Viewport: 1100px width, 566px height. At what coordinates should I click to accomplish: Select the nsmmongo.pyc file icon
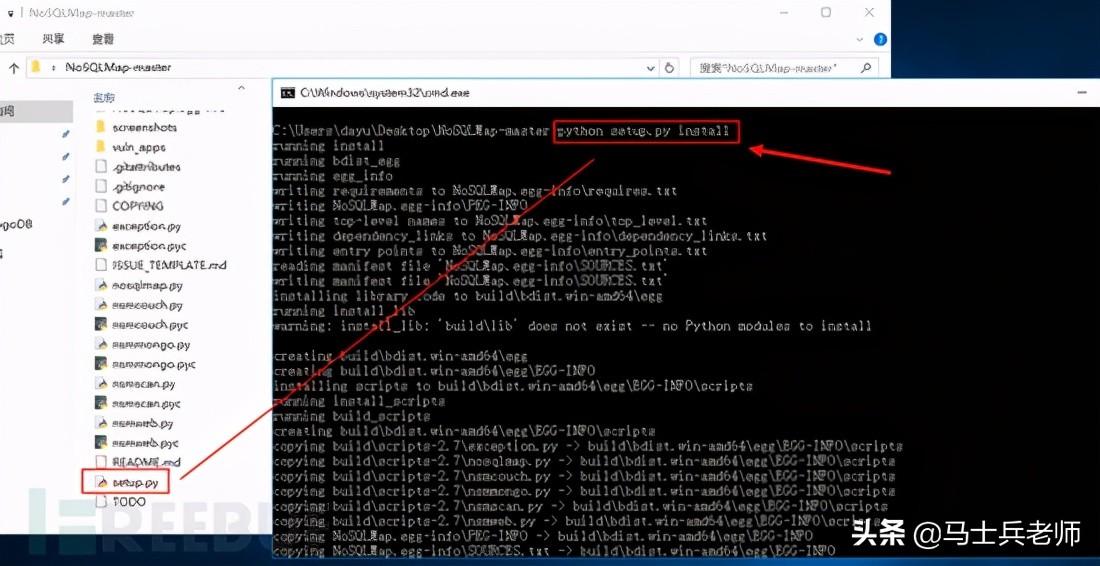coord(100,364)
